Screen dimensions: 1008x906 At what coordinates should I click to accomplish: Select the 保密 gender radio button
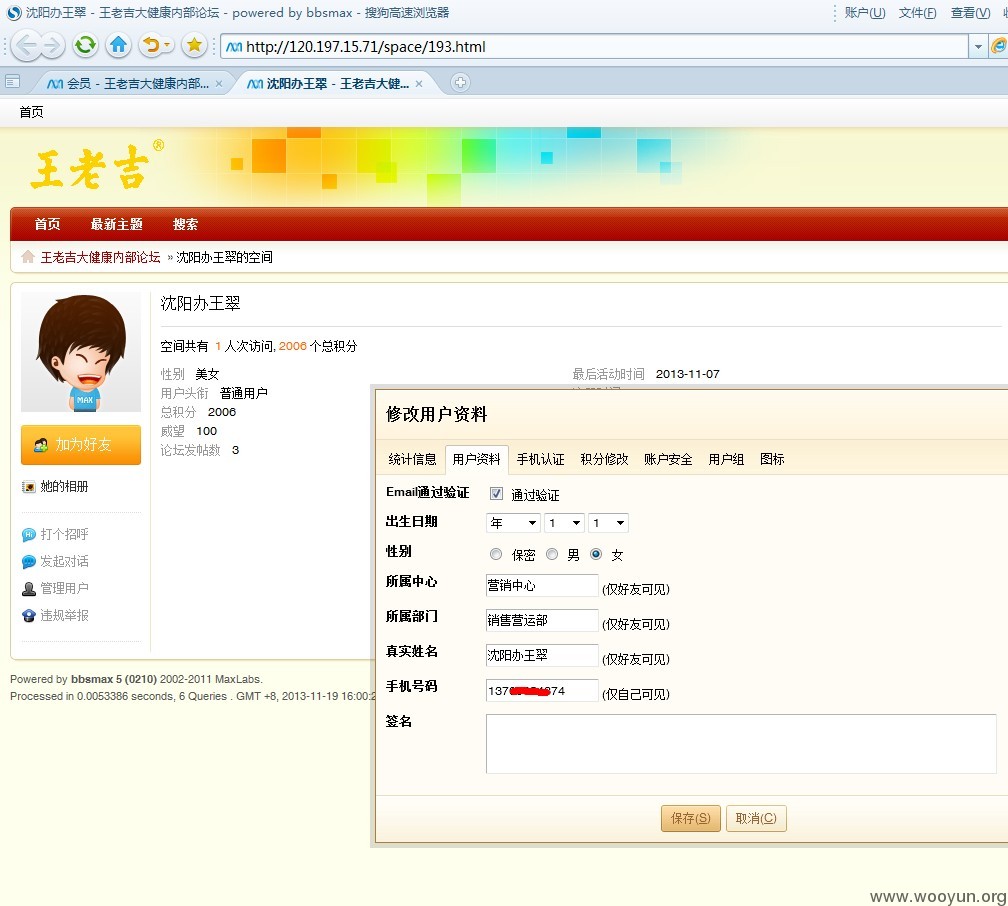click(496, 554)
